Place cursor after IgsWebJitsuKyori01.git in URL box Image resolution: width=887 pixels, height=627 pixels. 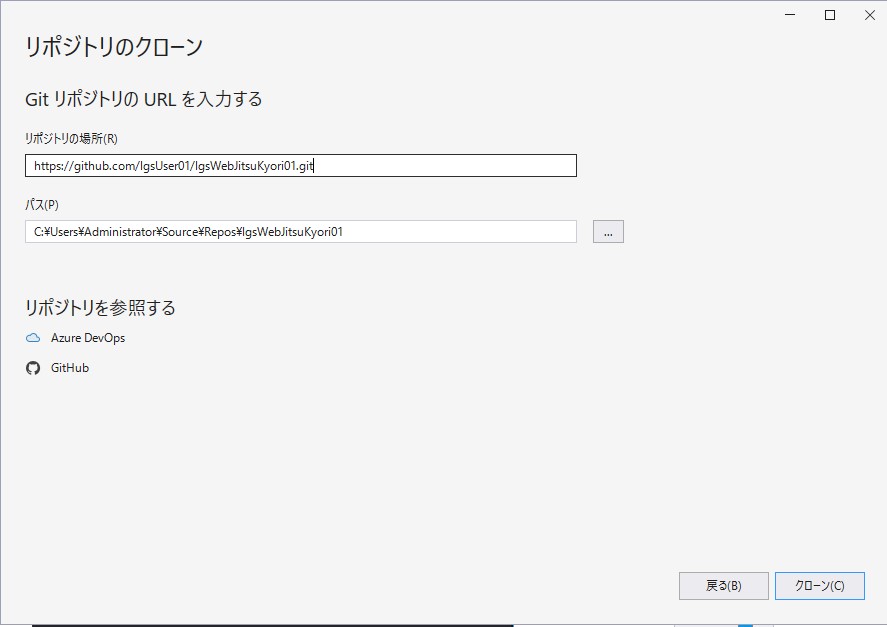(315, 165)
